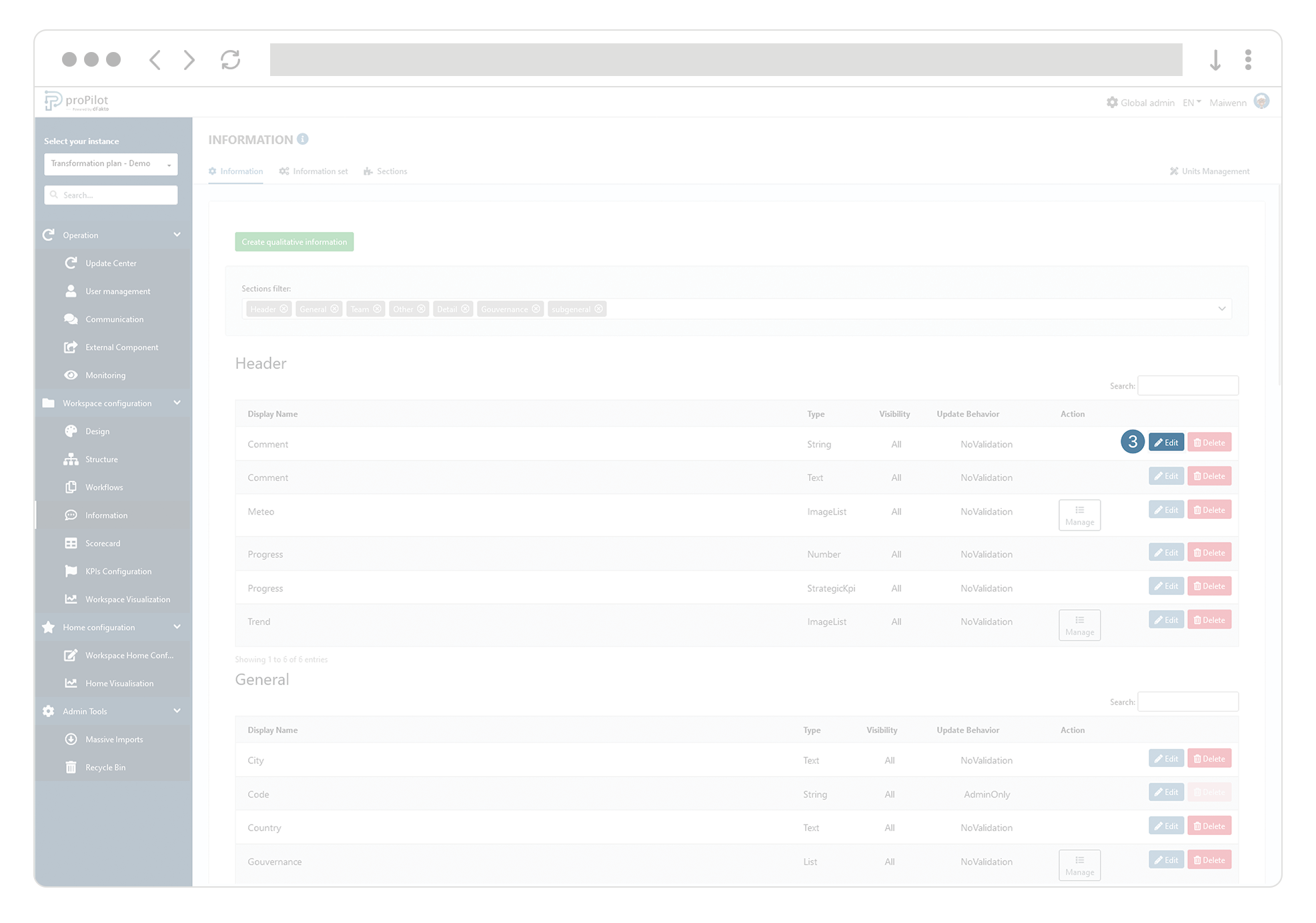Click the browser reload icon
The width and height of the screenshot is (1316, 923).
tap(230, 60)
